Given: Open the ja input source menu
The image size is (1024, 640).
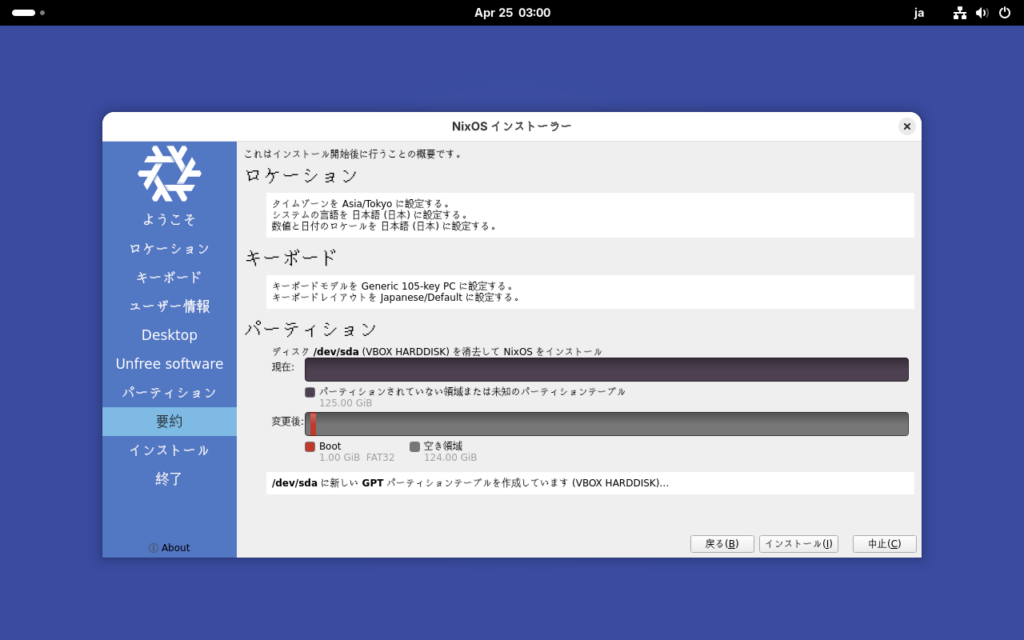Looking at the screenshot, I should pos(919,13).
